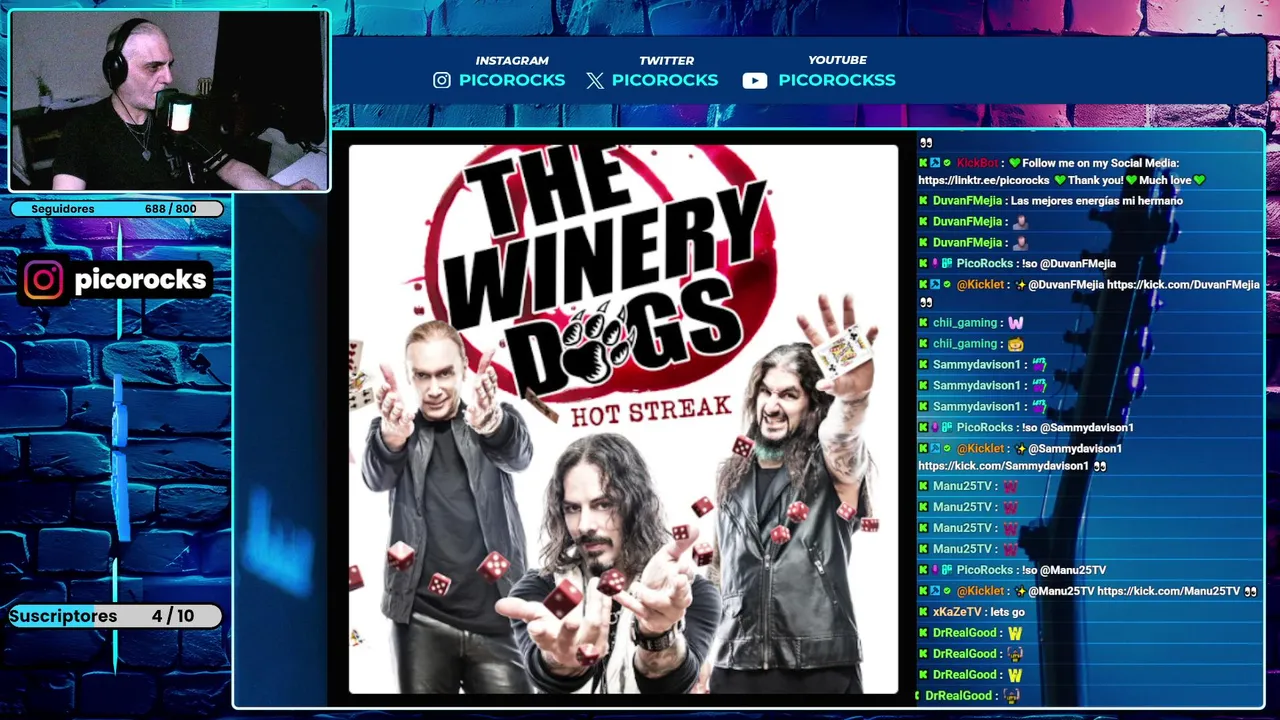The image size is (1280, 720).
Task: Click the @Kicklet name beside @Manu25TV
Action: pyautogui.click(x=980, y=591)
